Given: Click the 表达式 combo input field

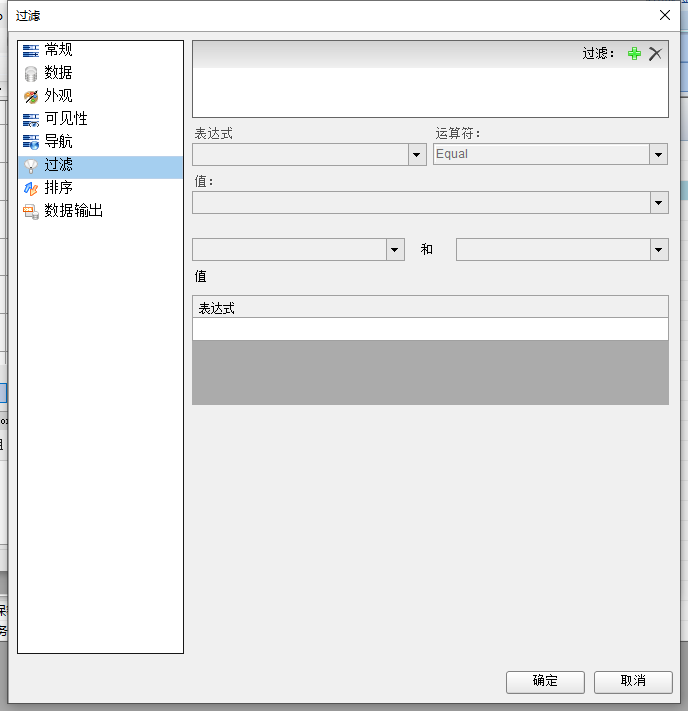Looking at the screenshot, I should [x=300, y=155].
